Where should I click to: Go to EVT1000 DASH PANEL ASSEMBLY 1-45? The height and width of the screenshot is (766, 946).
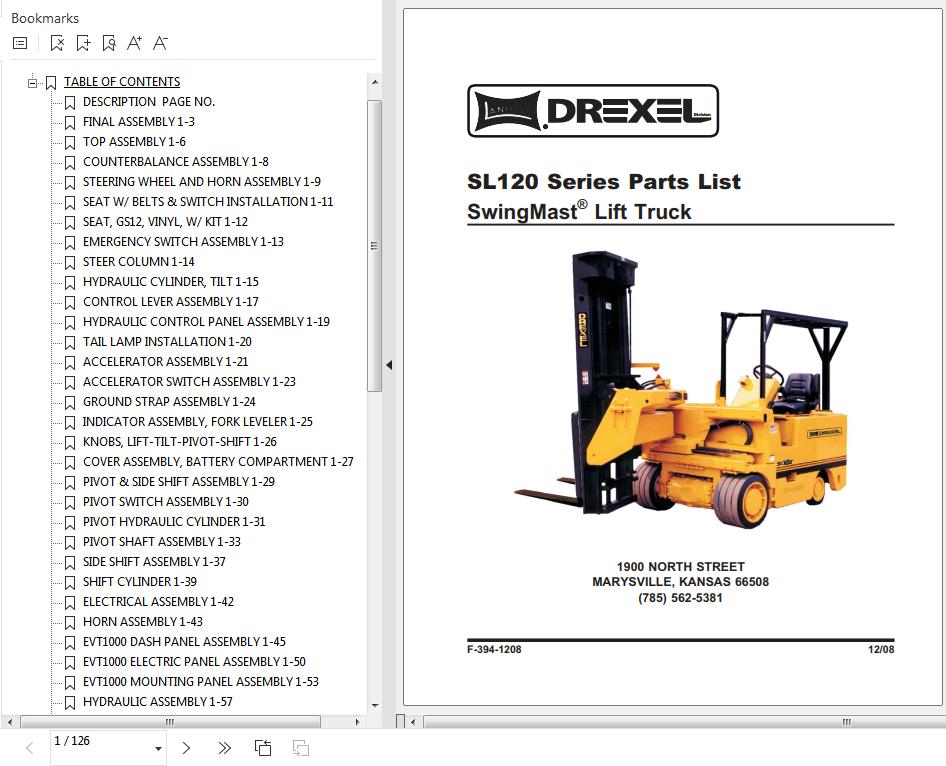184,642
